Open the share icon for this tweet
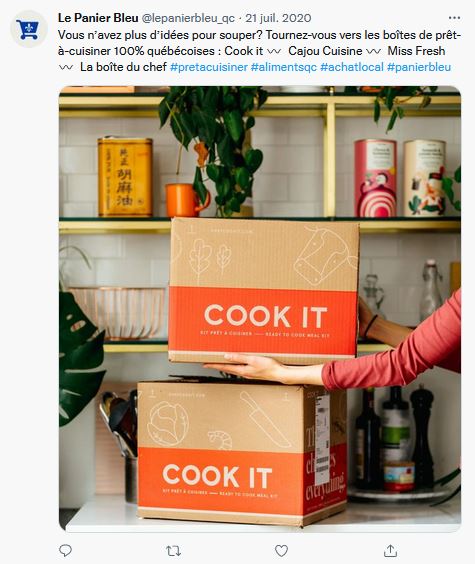The image size is (475, 564). [x=390, y=550]
